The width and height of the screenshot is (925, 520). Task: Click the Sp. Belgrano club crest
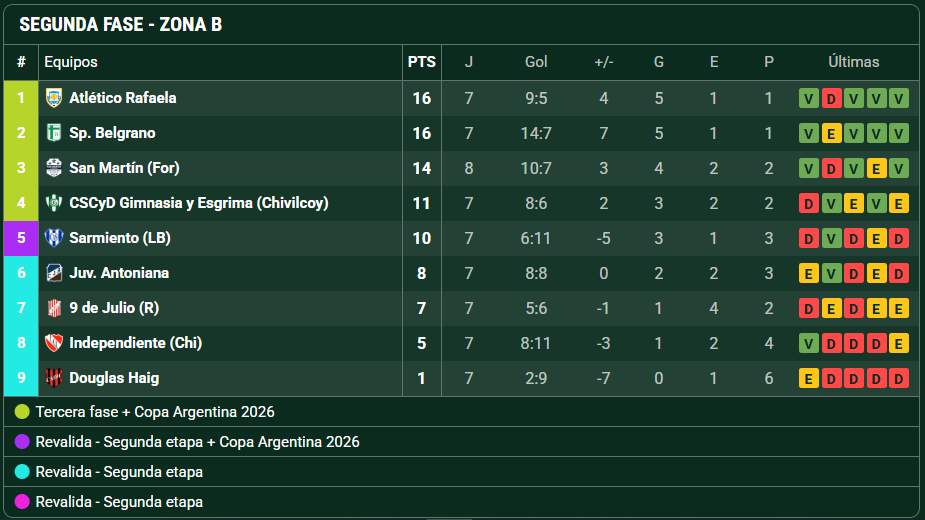(x=54, y=133)
